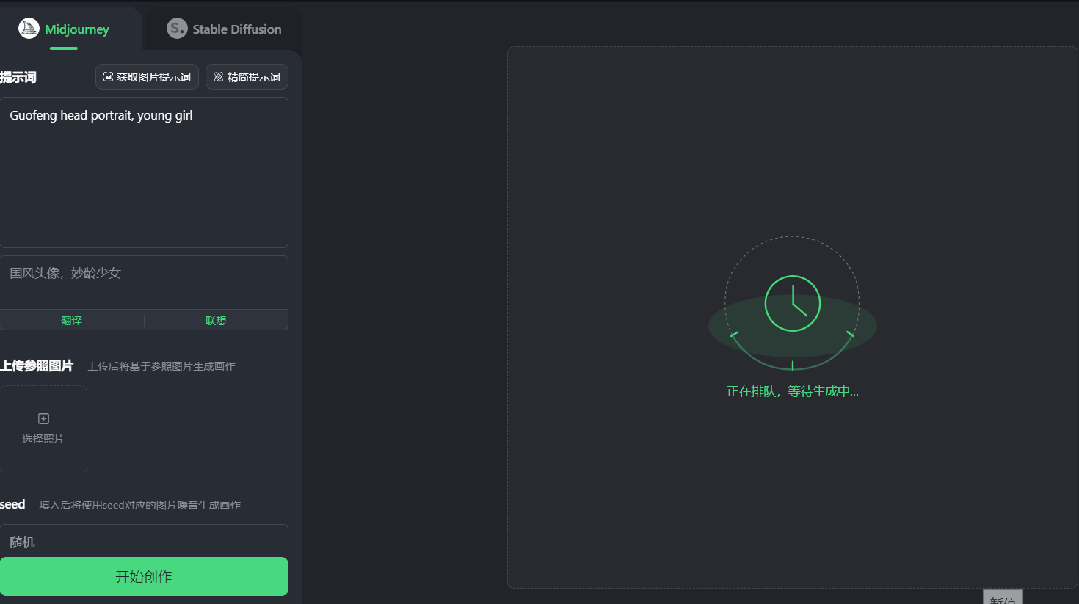Click the grey button below the canvas
Screen dimensions: 1079x604
(x=1003, y=597)
